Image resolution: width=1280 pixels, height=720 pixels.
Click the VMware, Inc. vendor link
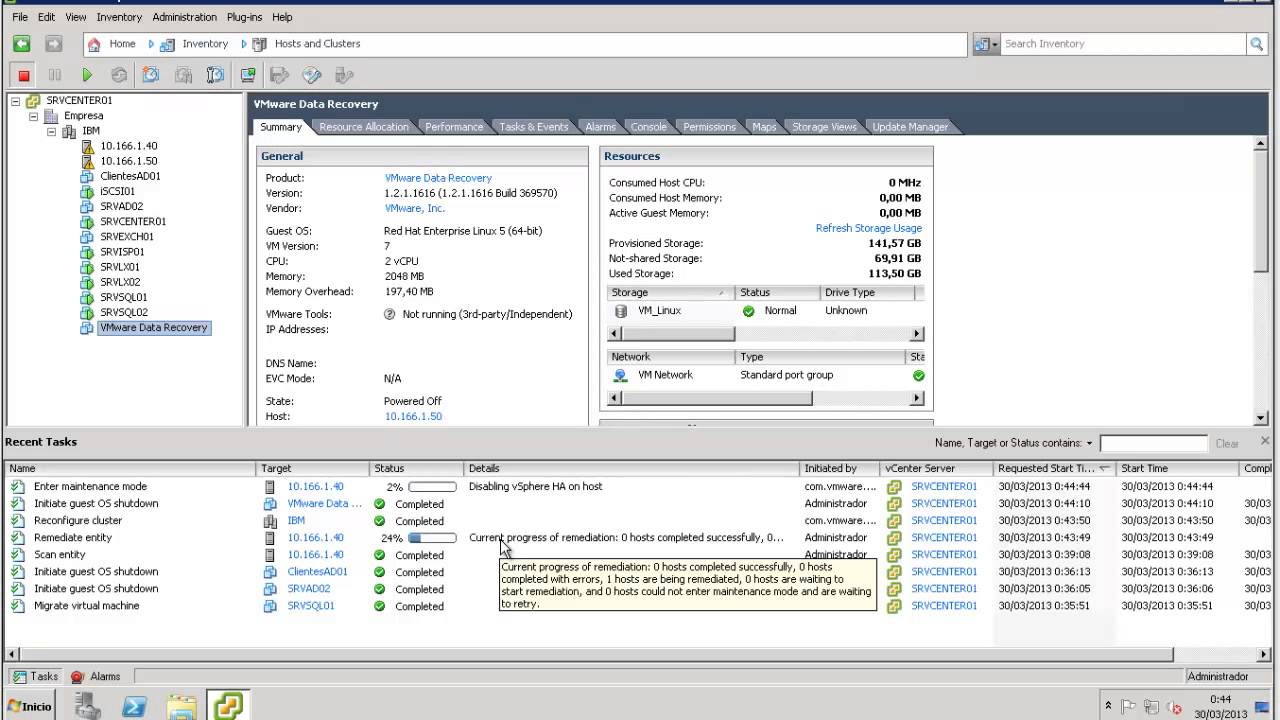tap(415, 208)
